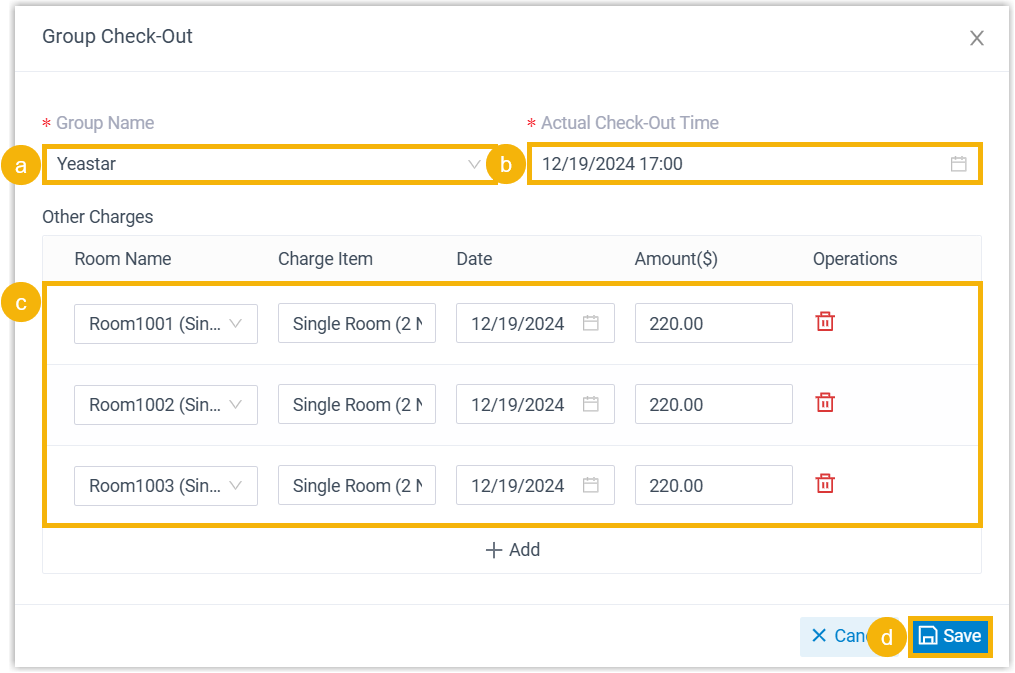Screen dimensions: 1015x673
Task: Close the Group Check-Out dialog
Action: pos(977,38)
